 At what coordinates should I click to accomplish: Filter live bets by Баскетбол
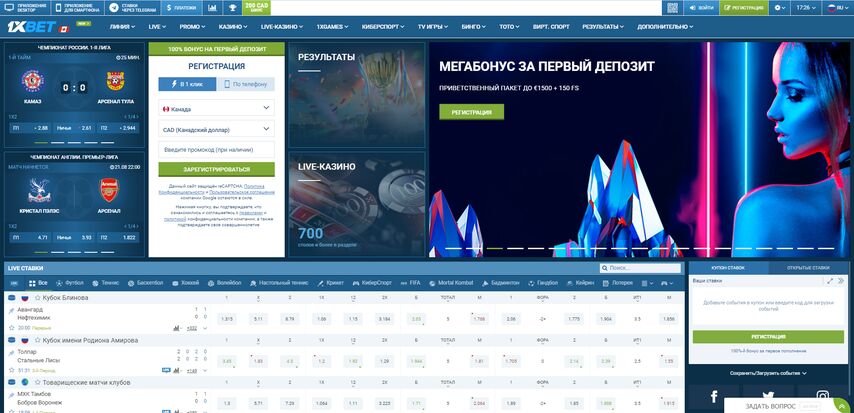pos(145,283)
